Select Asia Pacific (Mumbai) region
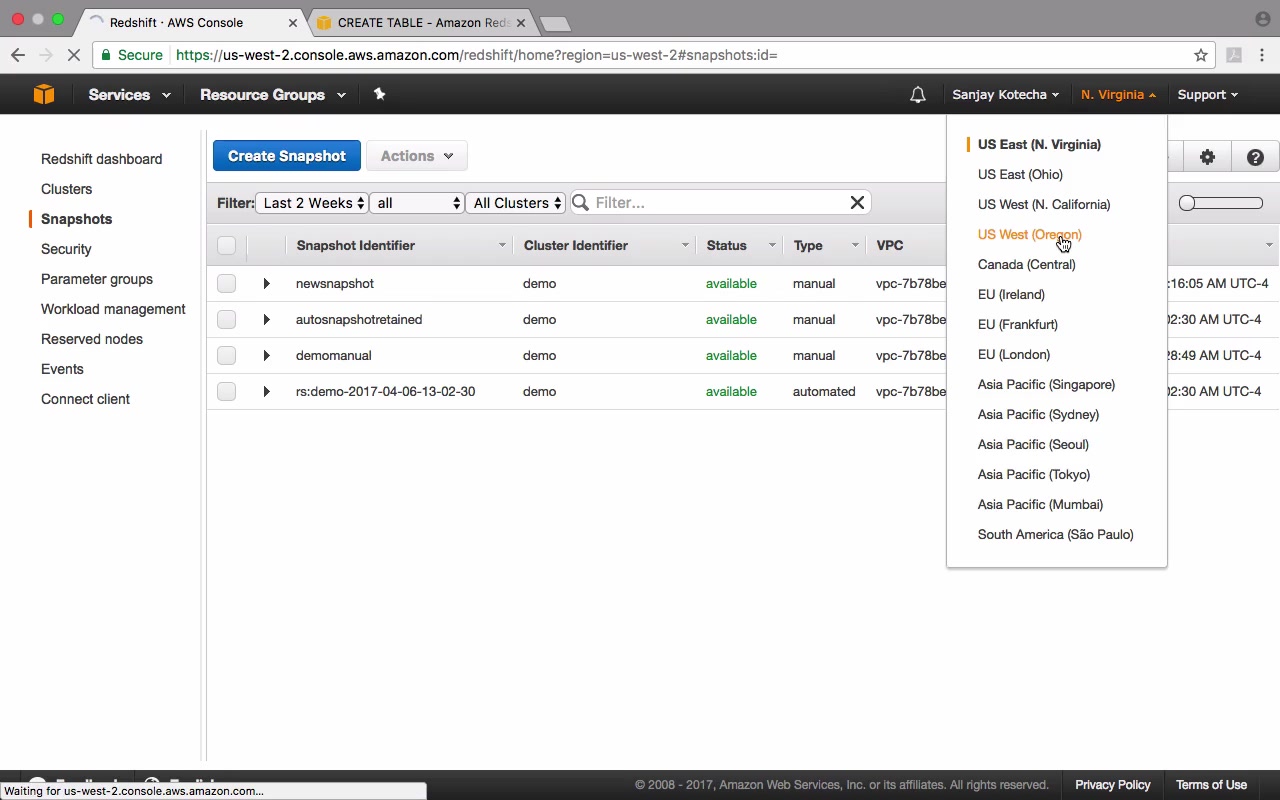1280x800 pixels. point(1040,504)
